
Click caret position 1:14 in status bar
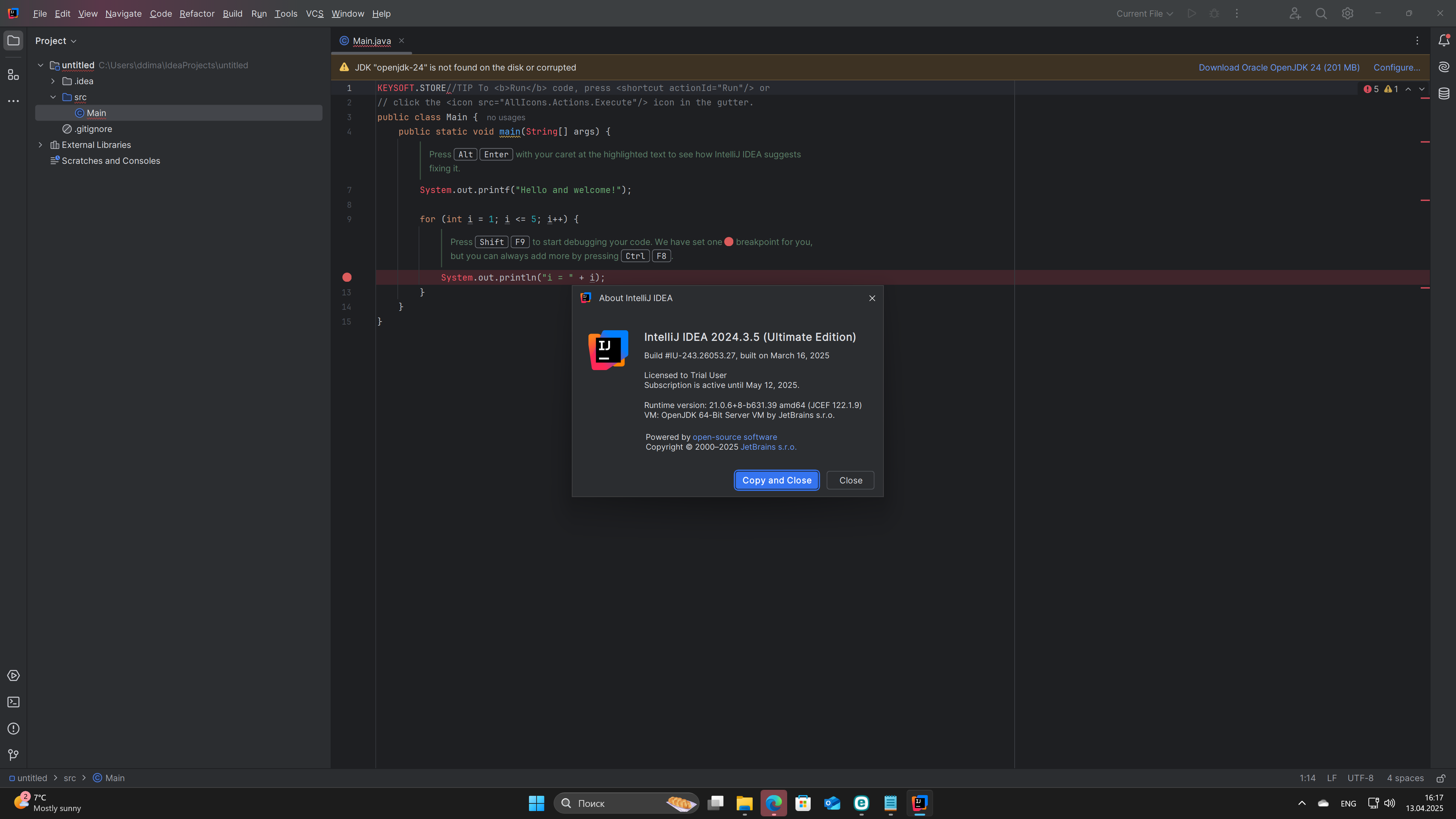click(1307, 778)
